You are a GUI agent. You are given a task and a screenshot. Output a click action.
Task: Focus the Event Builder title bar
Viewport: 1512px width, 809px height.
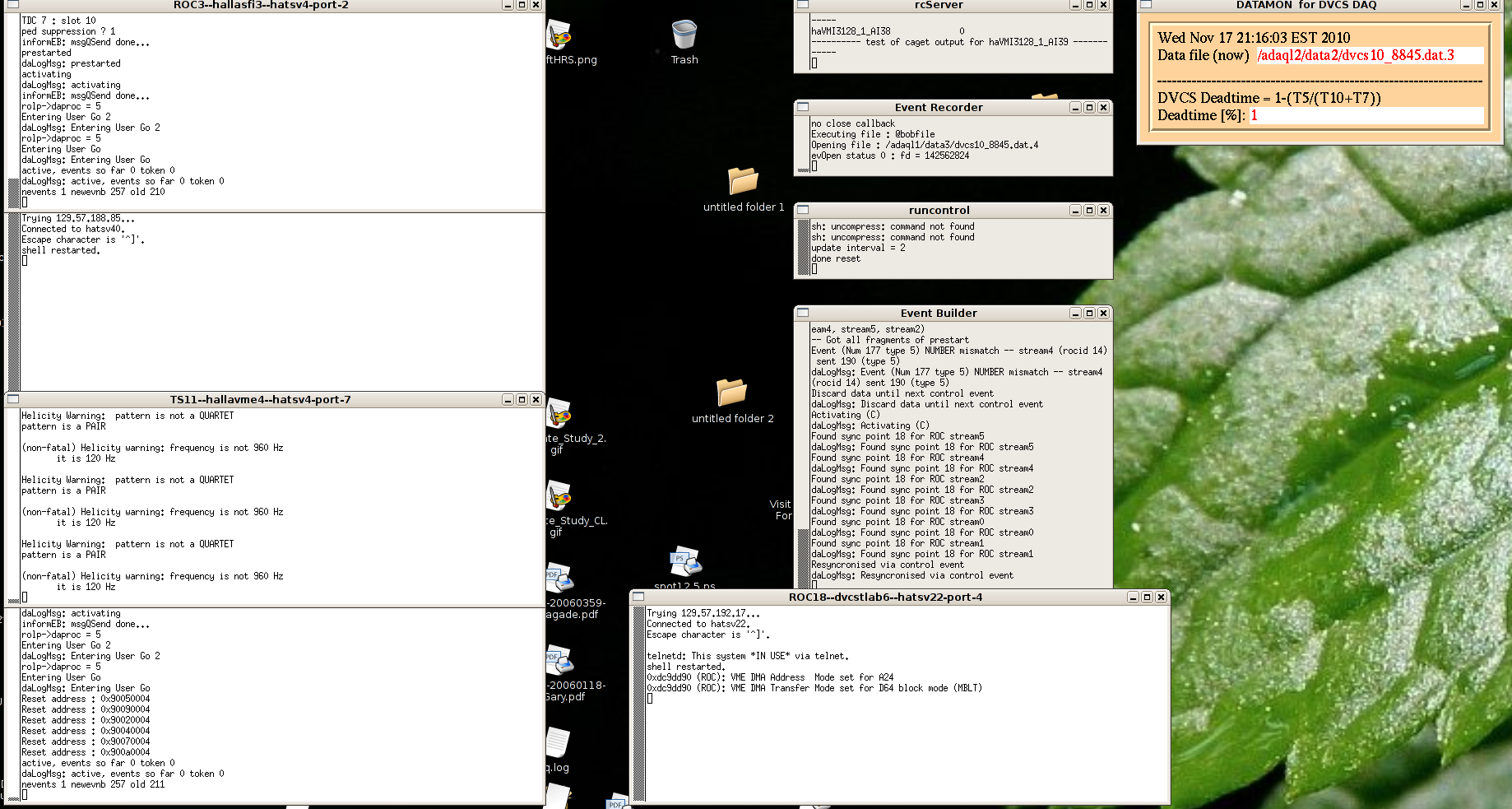(939, 313)
